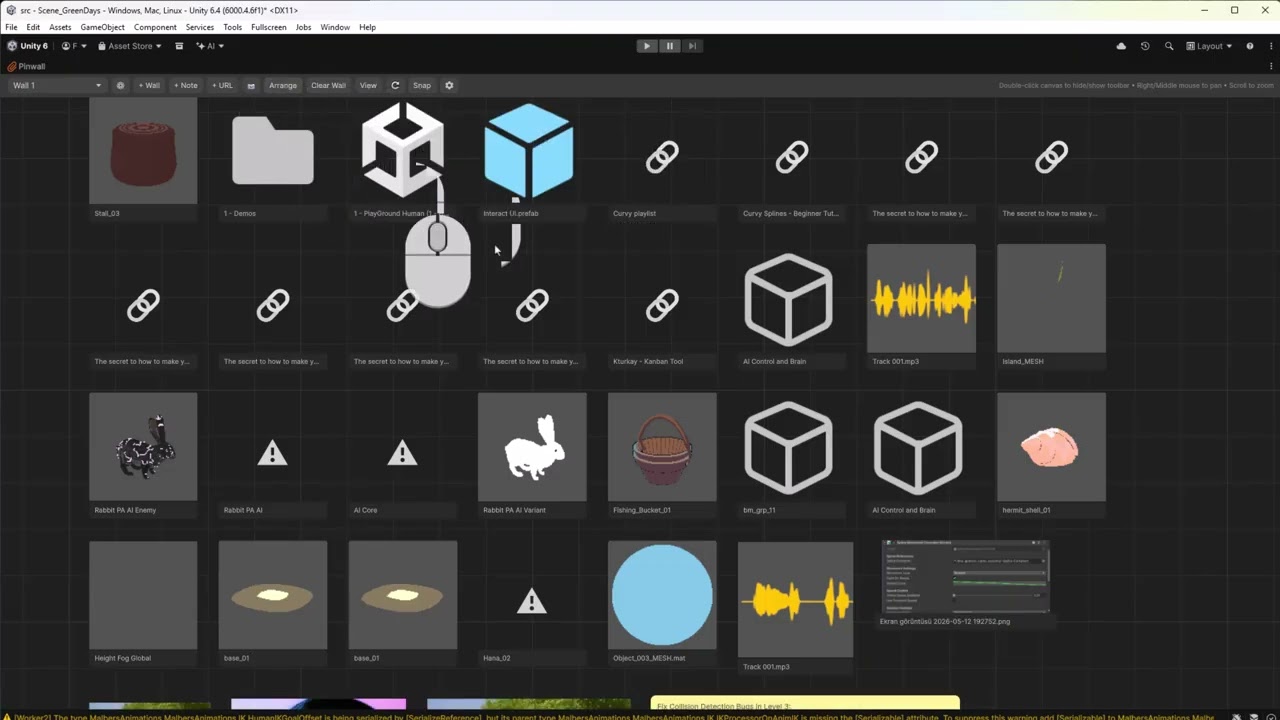Toggle the Snap option in Pinwall toolbar
The image size is (1280, 720).
422,85
